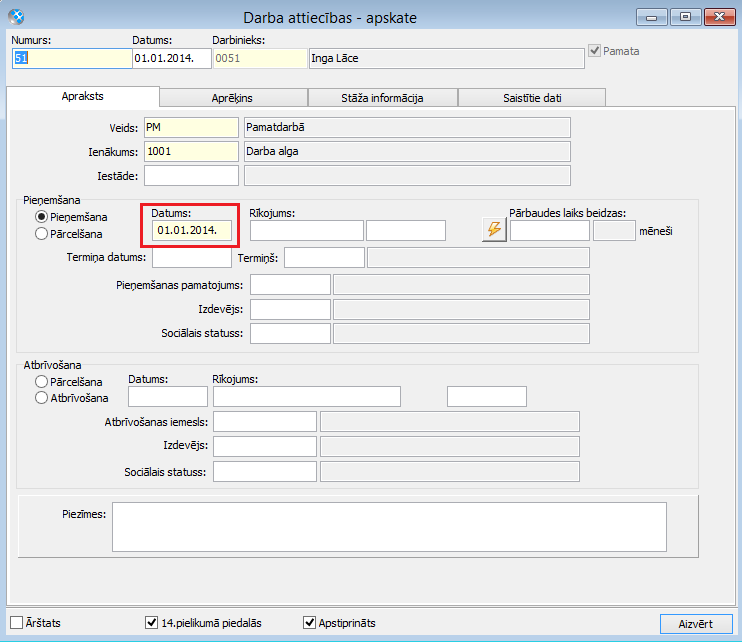The height and width of the screenshot is (642, 742).
Task: Select Pārcelšana radio in Atbrīvošana group
Action: click(42, 381)
